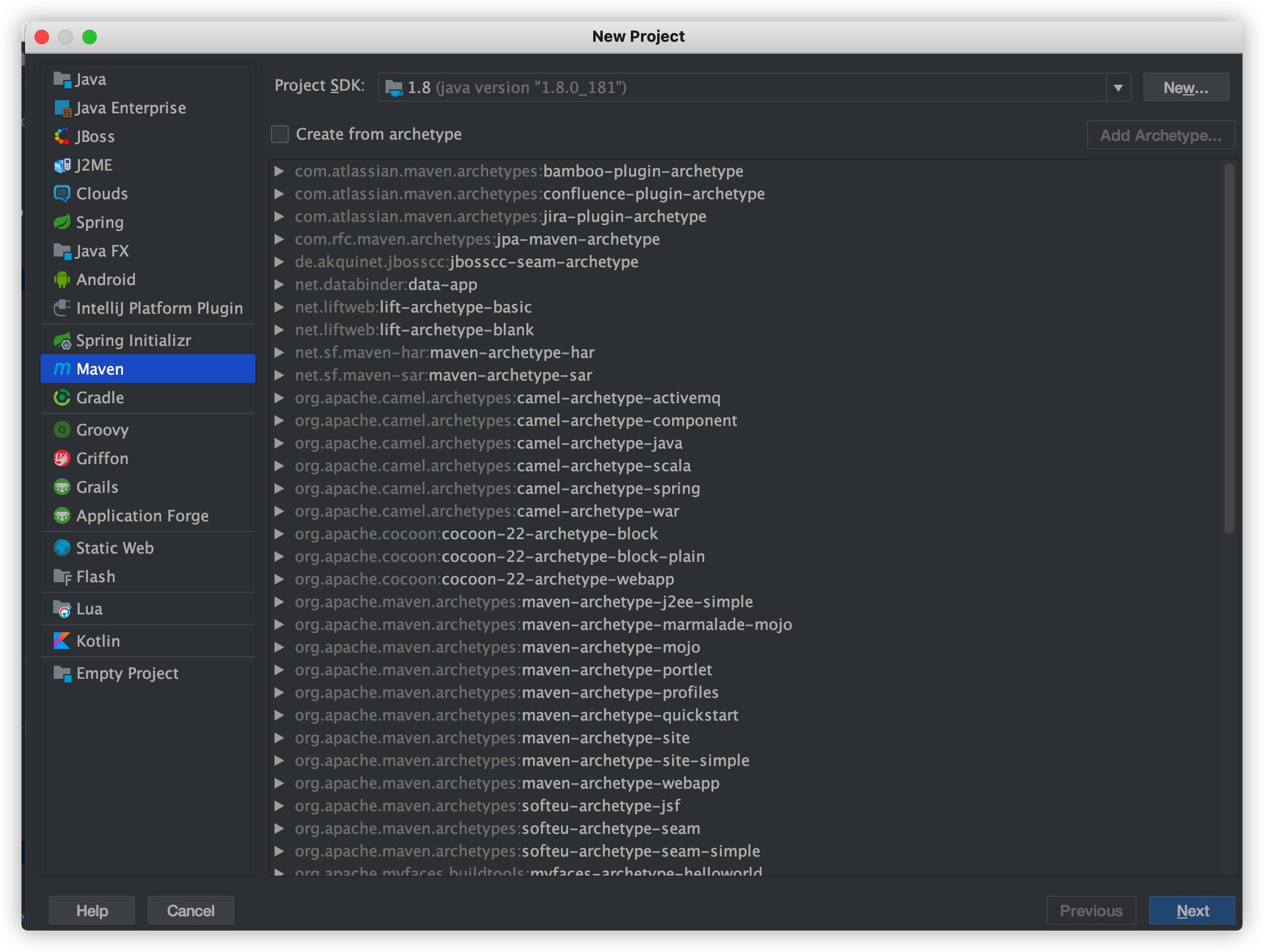
Task: Click the Static Web globe icon
Action: [x=62, y=548]
